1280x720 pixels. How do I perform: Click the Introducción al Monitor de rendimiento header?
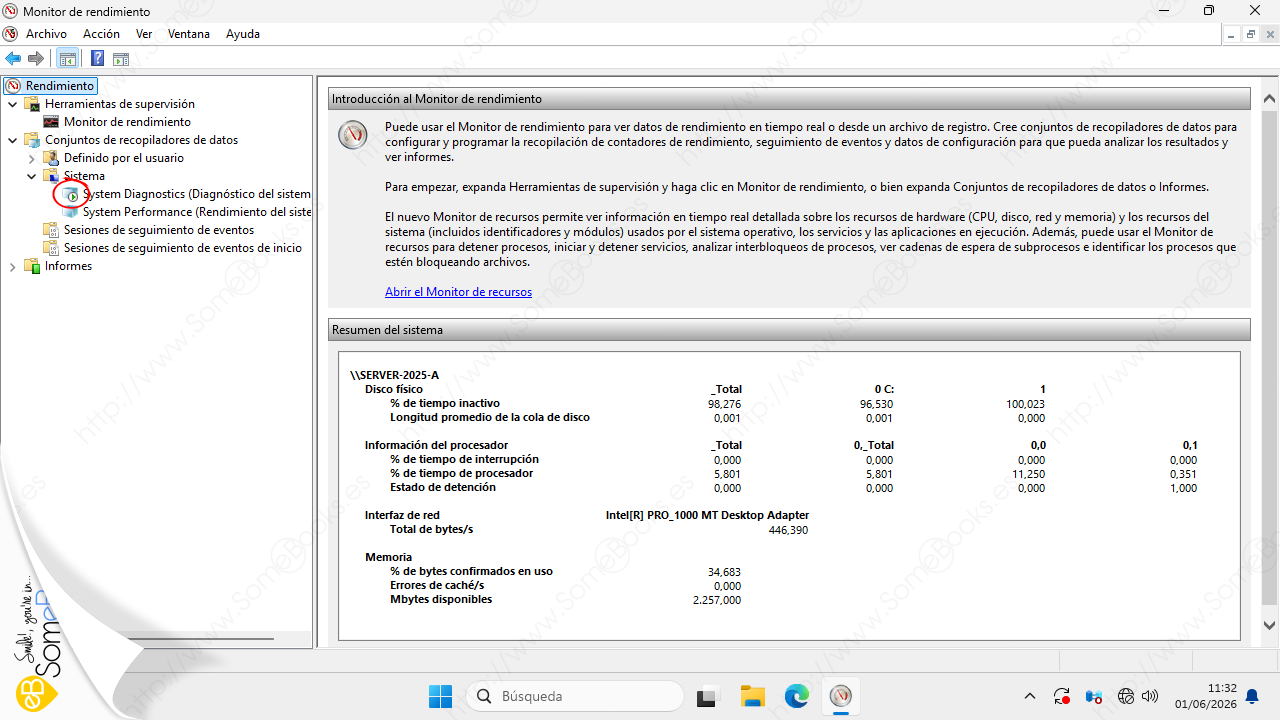pos(789,99)
